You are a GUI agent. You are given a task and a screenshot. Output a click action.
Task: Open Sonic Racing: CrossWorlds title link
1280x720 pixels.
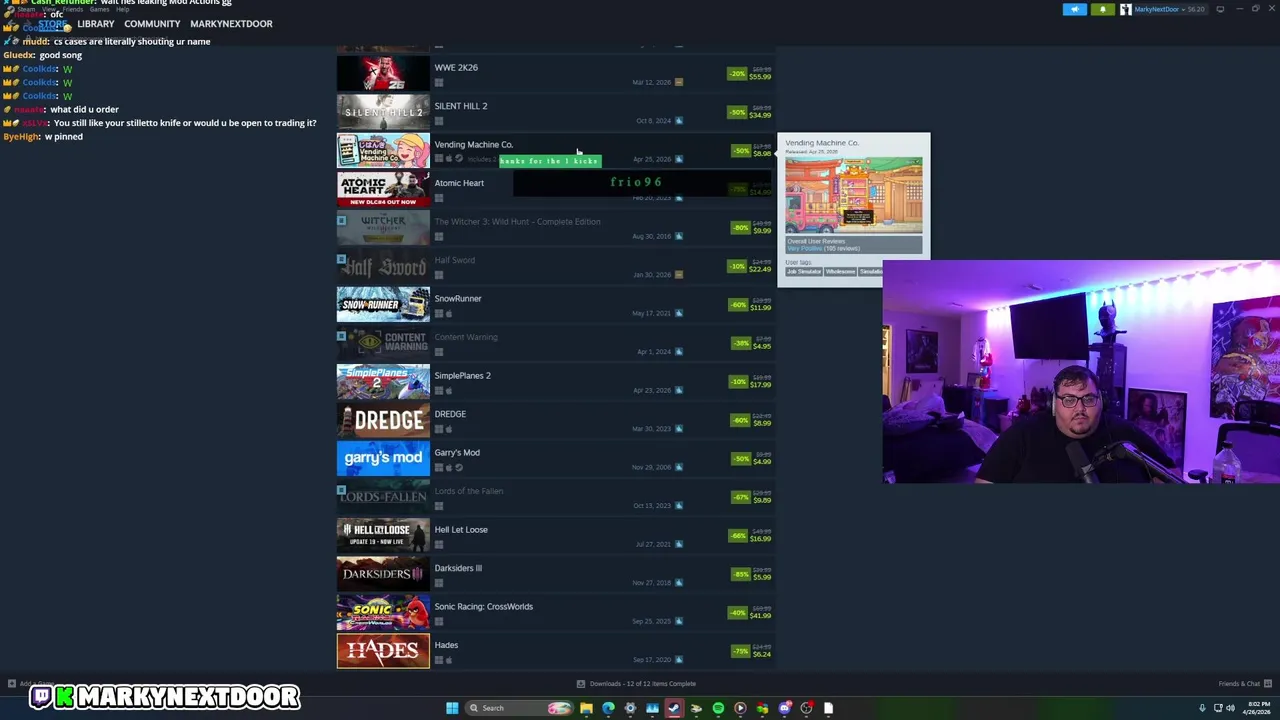pyautogui.click(x=483, y=607)
